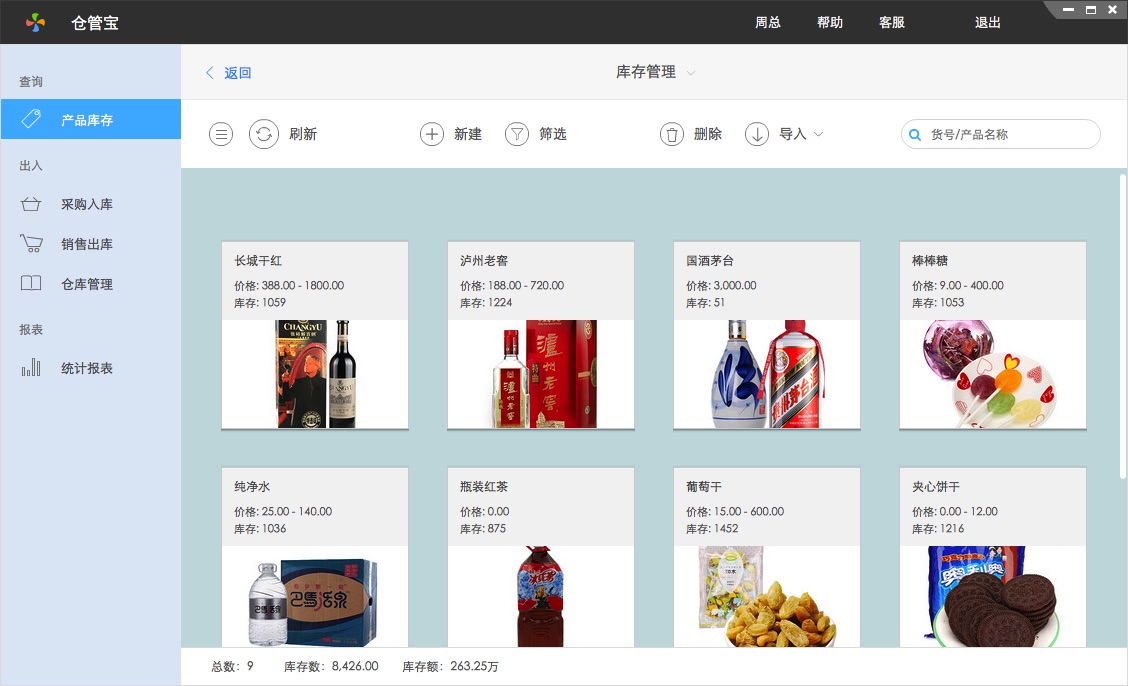Expand the 库存管理 title dropdown
Viewport: 1128px width, 686px height.
point(691,73)
